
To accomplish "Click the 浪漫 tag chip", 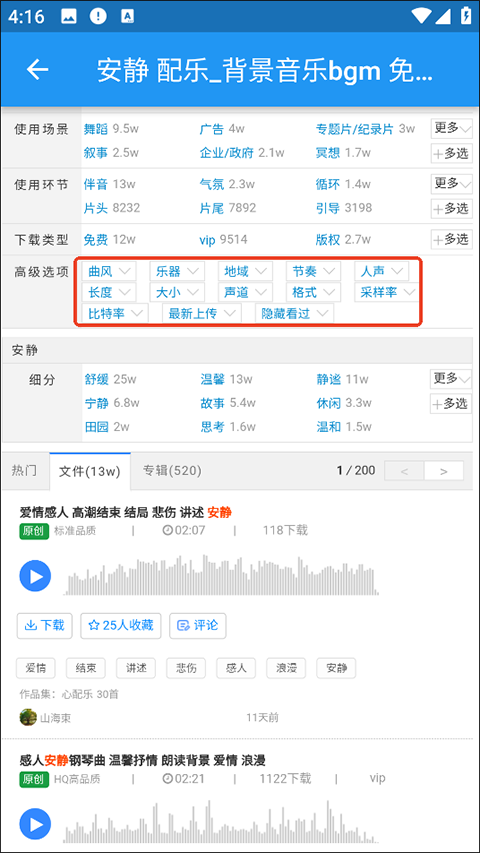I will [x=286, y=668].
